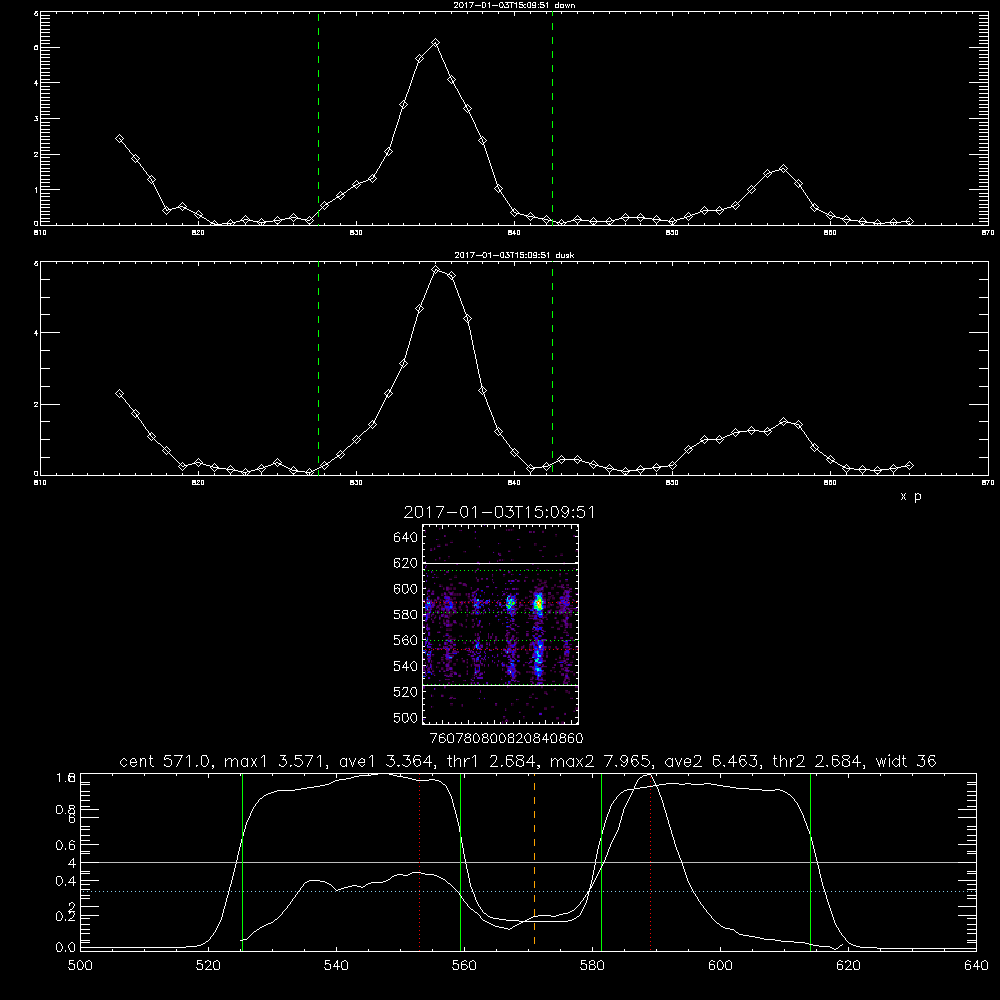The image size is (1000, 1000).
Task: Click the green vertical line near 560 in bottom plot
Action: [460, 861]
